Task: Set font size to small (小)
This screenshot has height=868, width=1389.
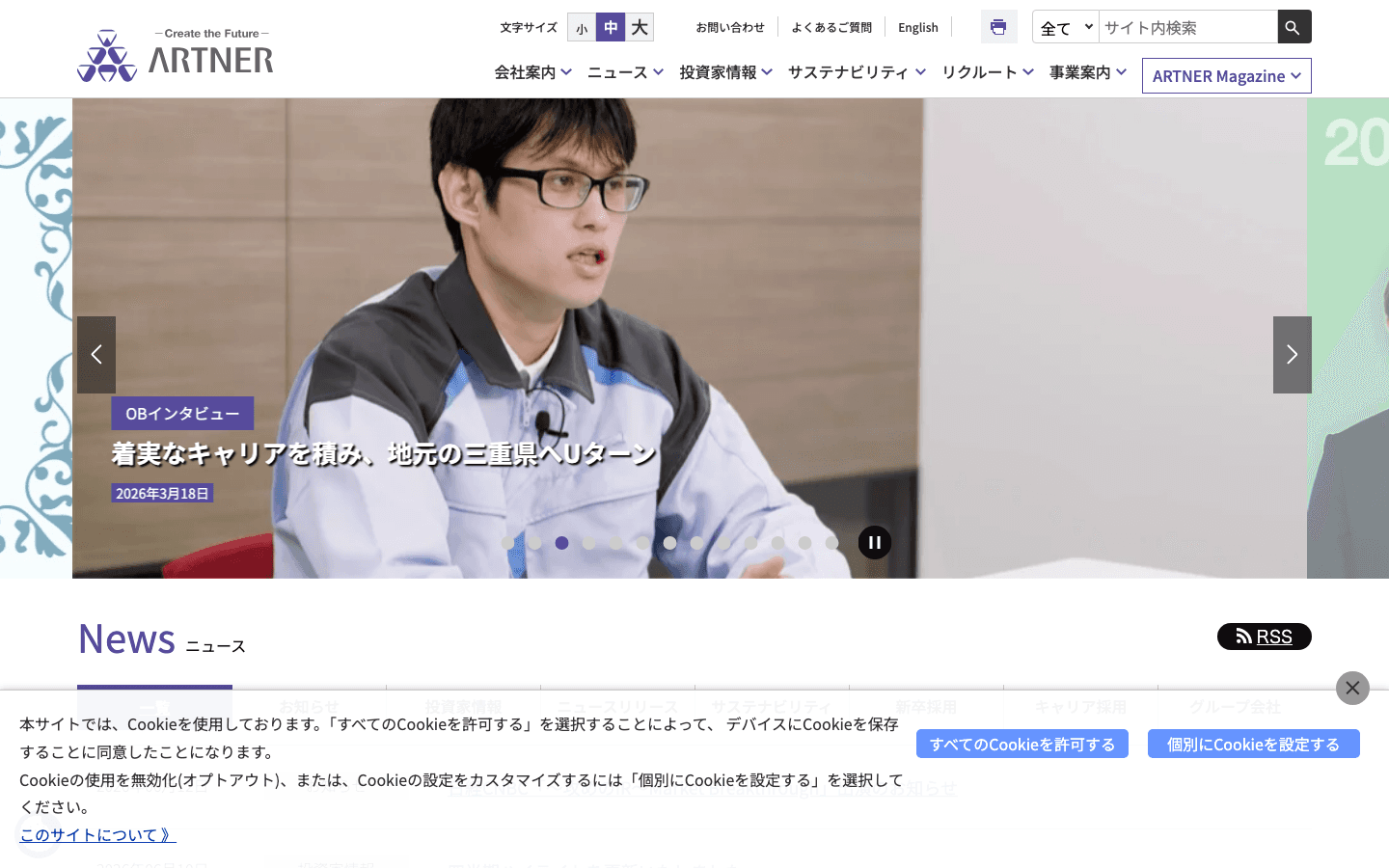Action: [x=582, y=27]
